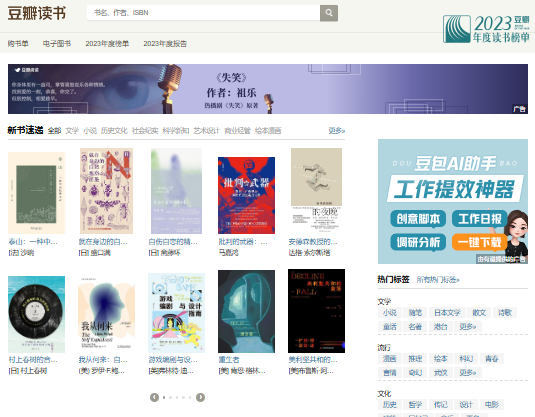The image size is (535, 417).
Task: Select the 艺术设计 new books filter tab
Action: point(206,131)
